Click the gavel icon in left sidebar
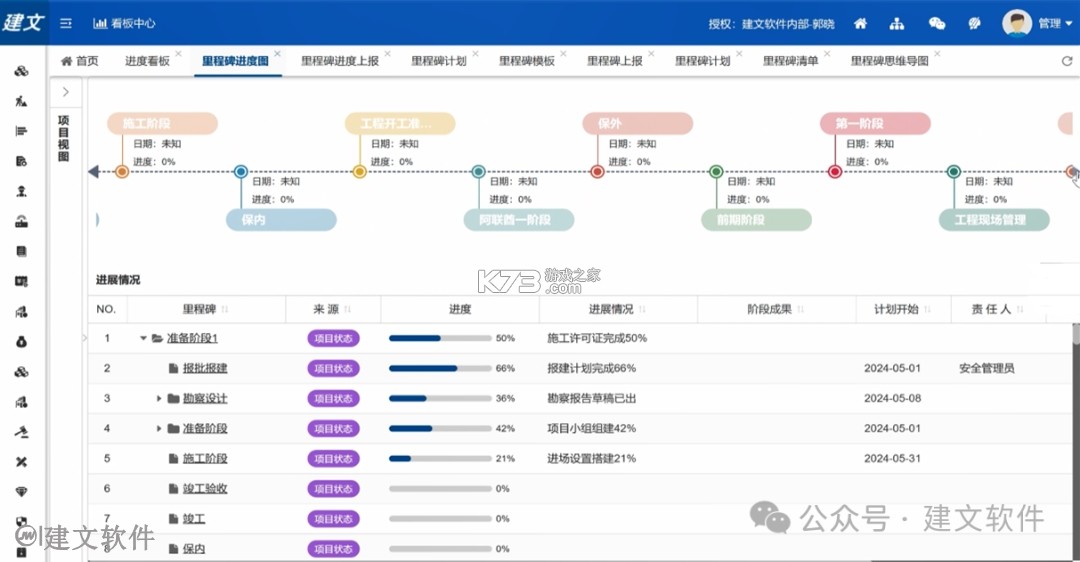This screenshot has width=1080, height=562. [x=21, y=432]
